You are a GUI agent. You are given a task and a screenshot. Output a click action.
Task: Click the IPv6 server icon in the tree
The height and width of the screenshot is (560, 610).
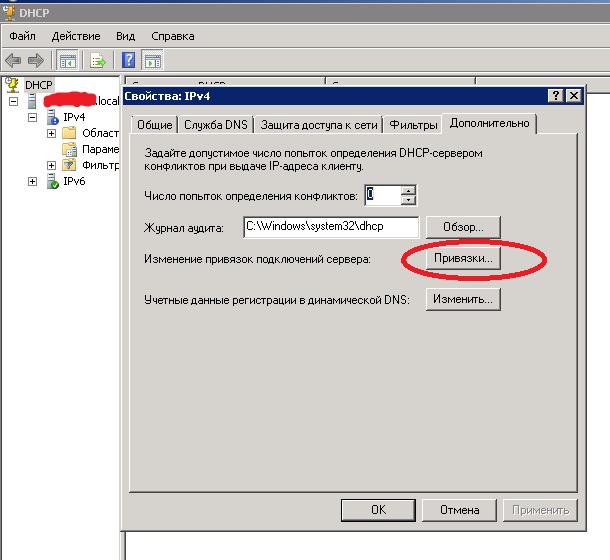point(52,181)
